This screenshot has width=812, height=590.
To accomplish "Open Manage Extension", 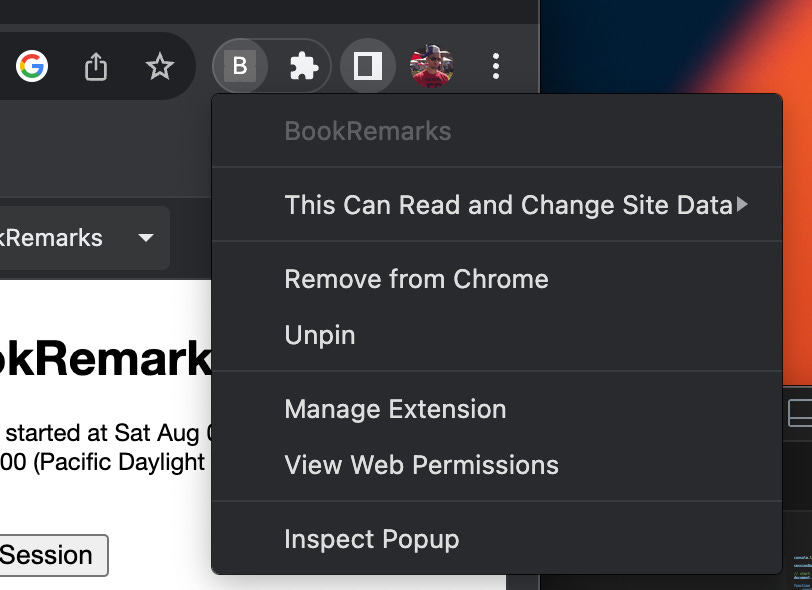I will click(497, 409).
